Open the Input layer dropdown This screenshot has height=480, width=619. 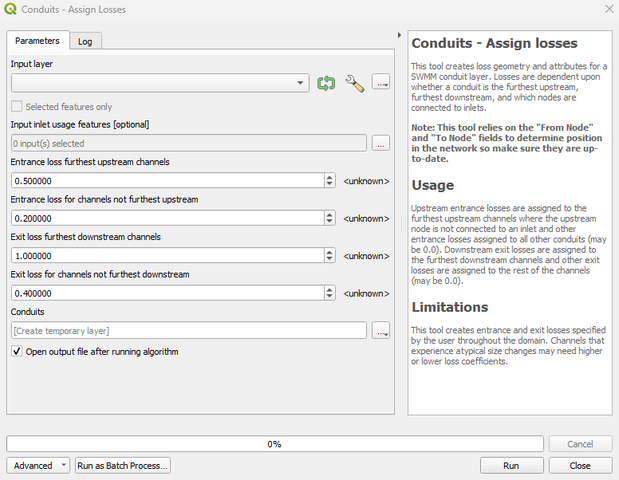[300, 83]
